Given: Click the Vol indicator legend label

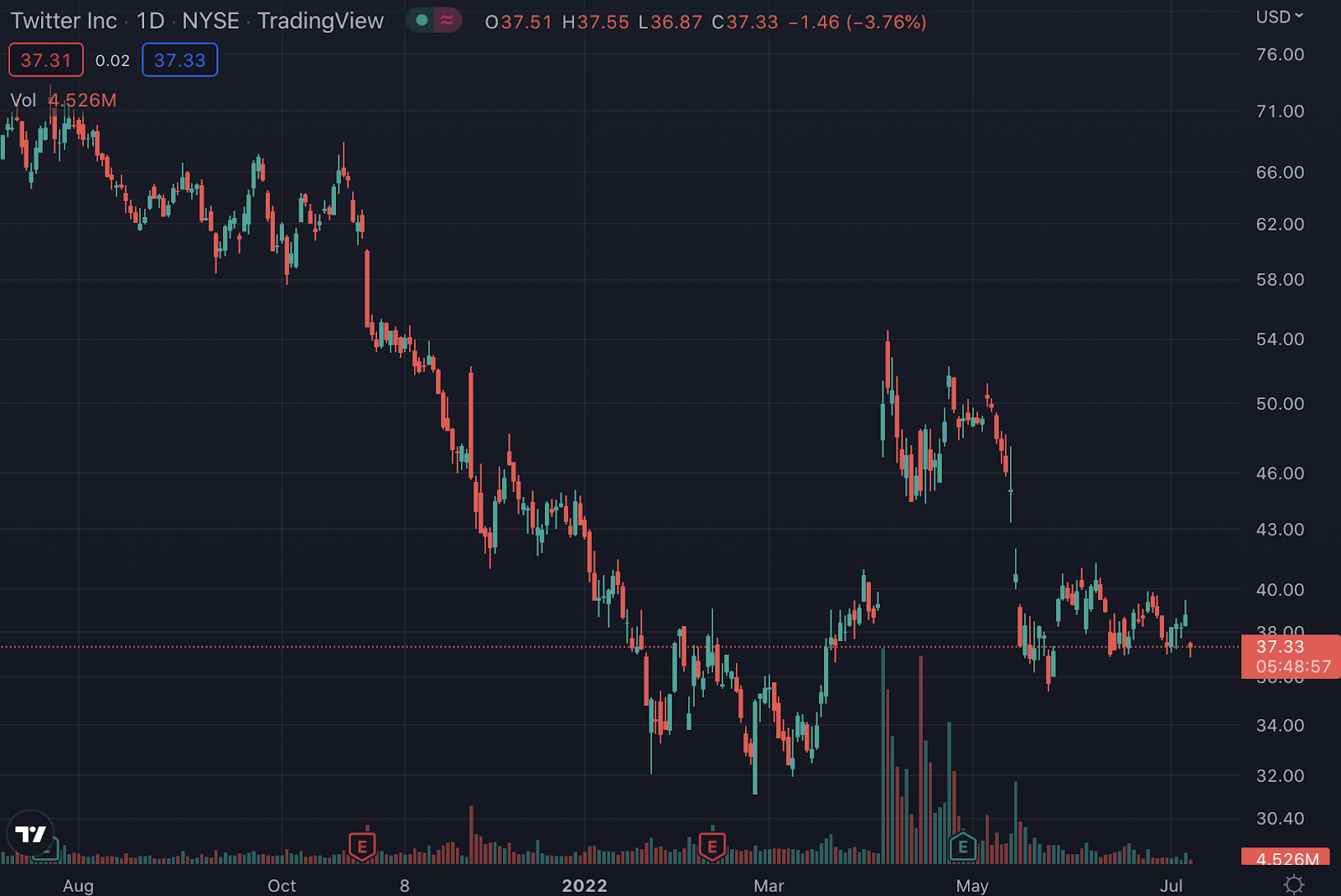Looking at the screenshot, I should (x=23, y=101).
